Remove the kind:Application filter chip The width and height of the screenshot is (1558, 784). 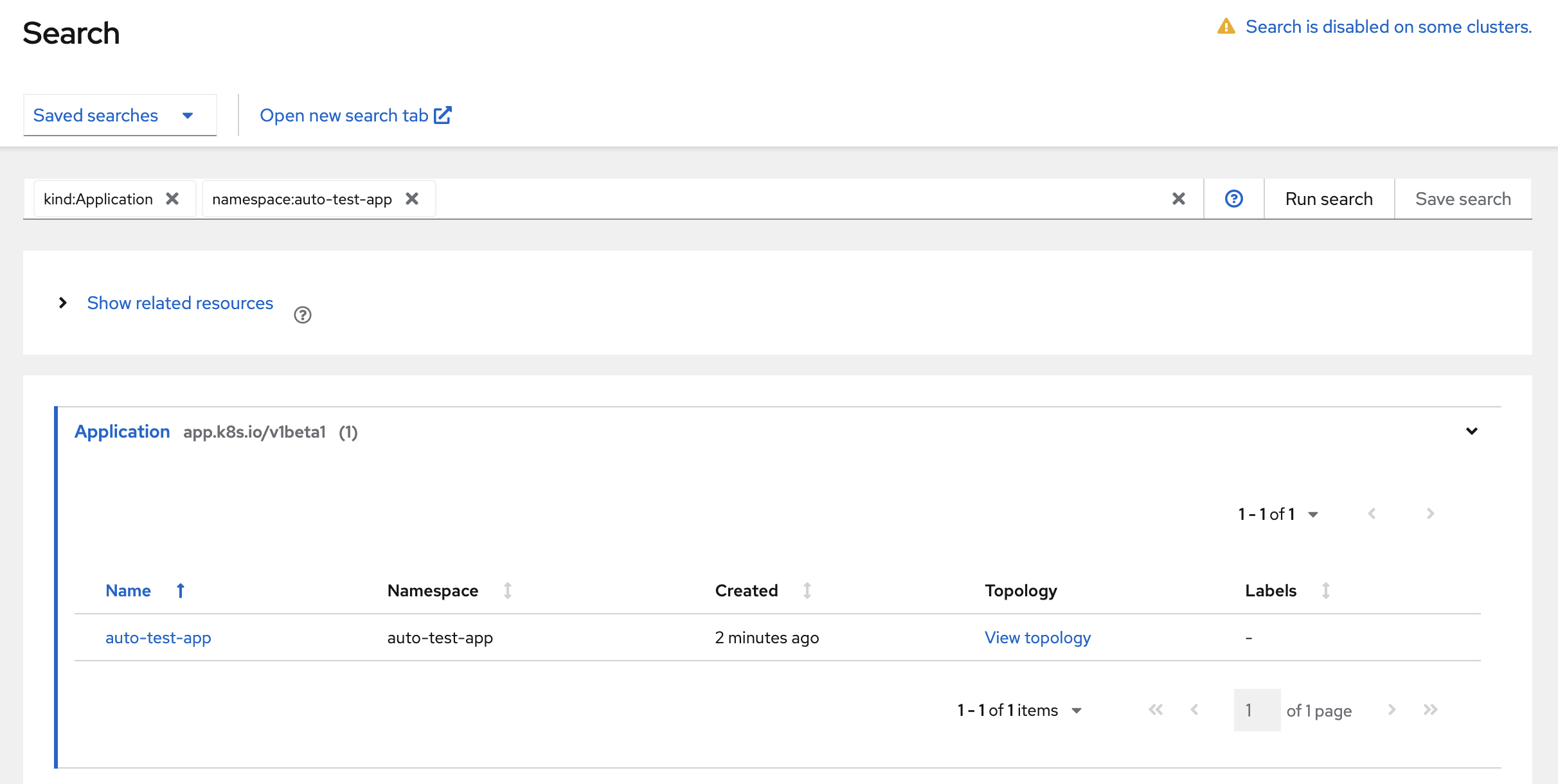pyautogui.click(x=172, y=199)
